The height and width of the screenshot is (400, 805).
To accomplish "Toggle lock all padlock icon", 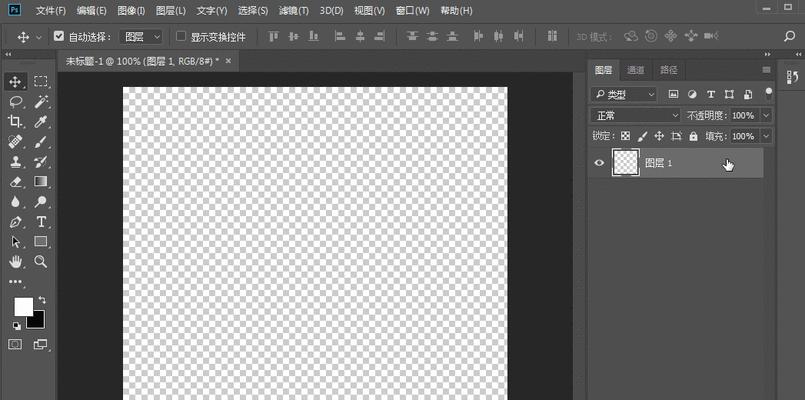I will (x=694, y=136).
